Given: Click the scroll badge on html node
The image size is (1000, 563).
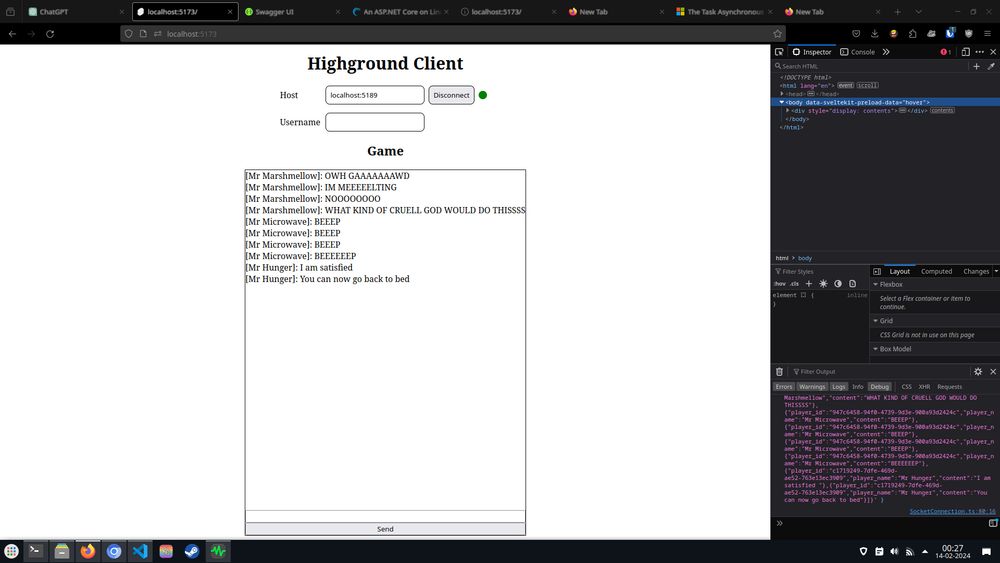Looking at the screenshot, I should tap(867, 85).
